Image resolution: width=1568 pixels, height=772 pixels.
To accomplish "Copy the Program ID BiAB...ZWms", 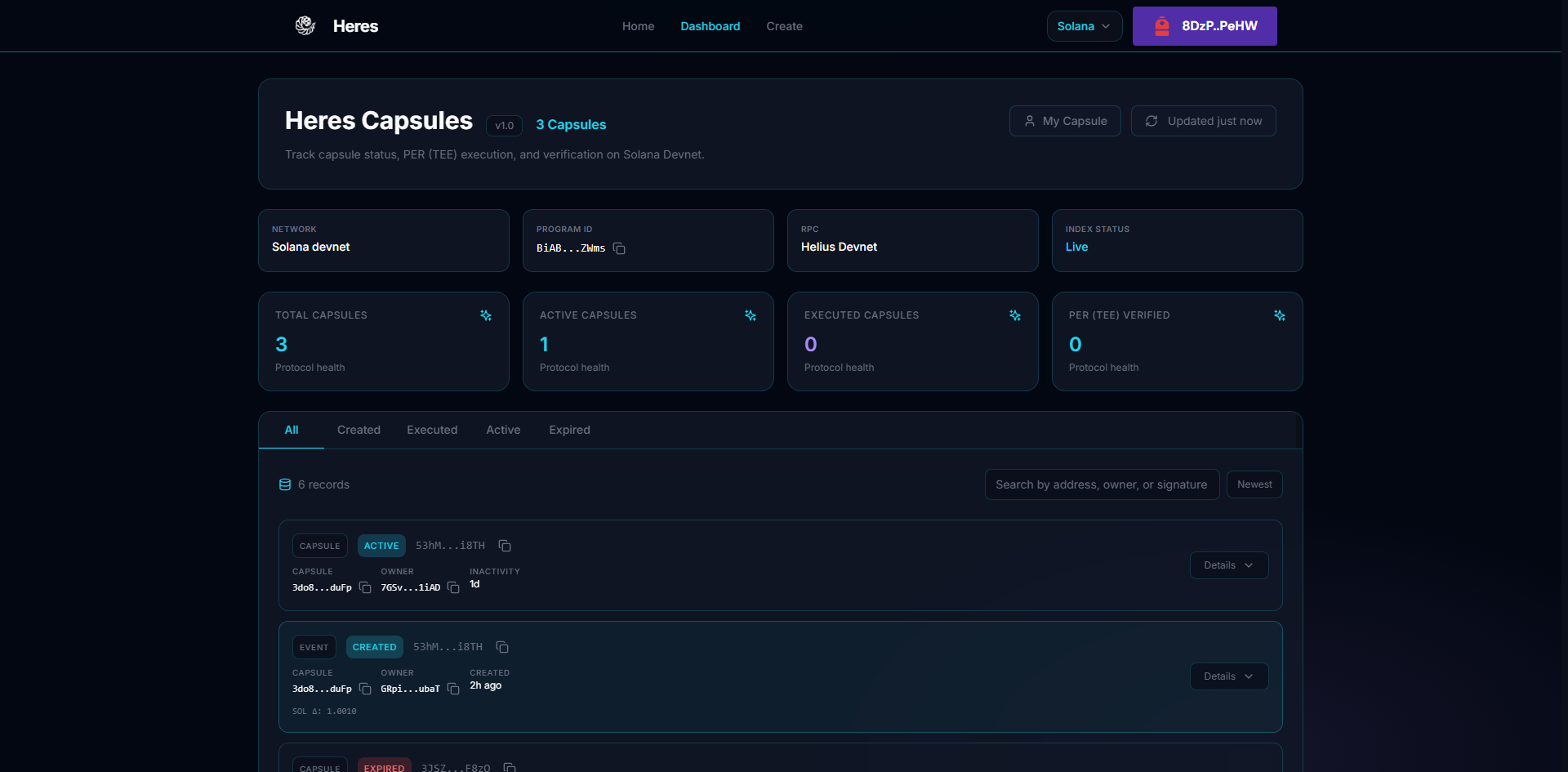I will tap(619, 248).
